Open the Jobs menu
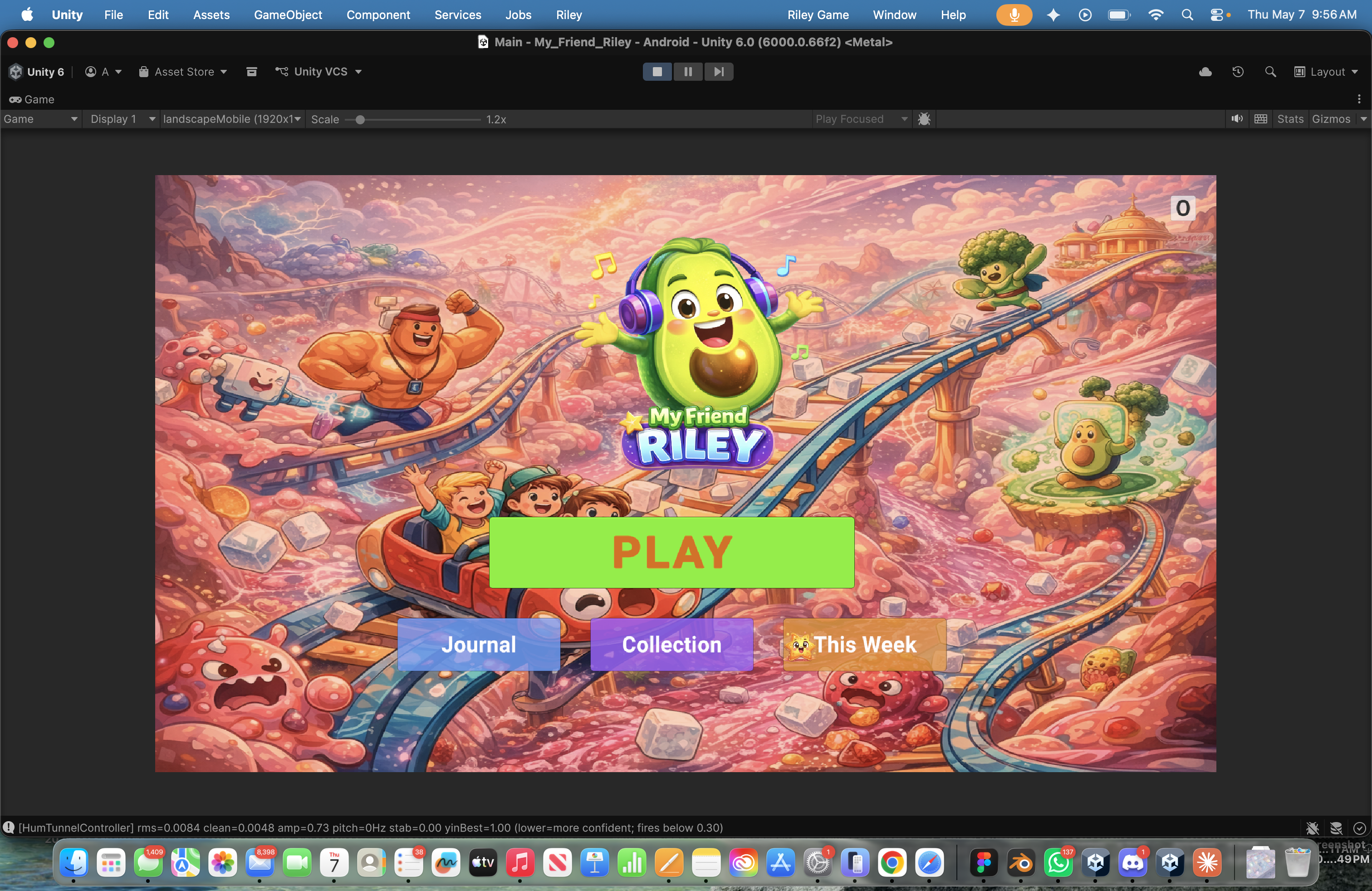Image resolution: width=1372 pixels, height=891 pixels. tap(518, 15)
